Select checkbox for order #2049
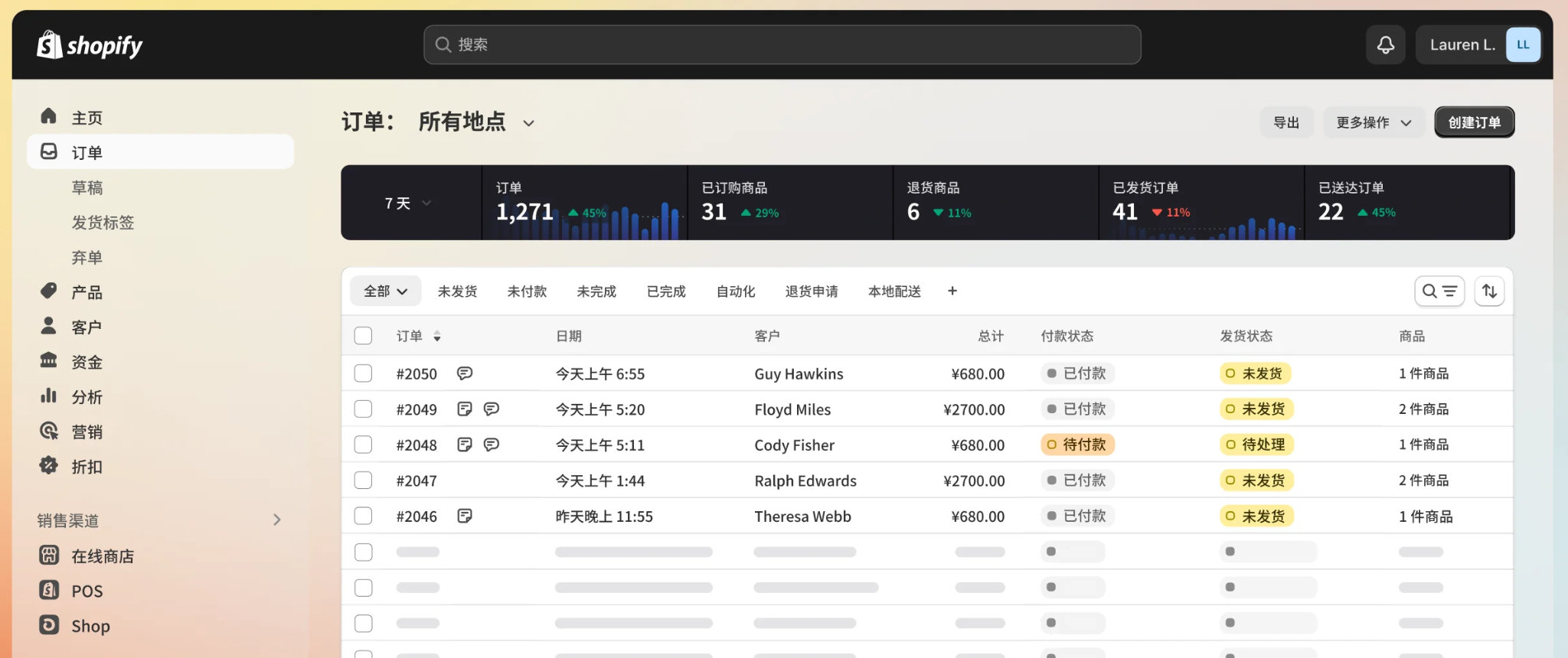Viewport: 1568px width, 658px height. tap(364, 409)
